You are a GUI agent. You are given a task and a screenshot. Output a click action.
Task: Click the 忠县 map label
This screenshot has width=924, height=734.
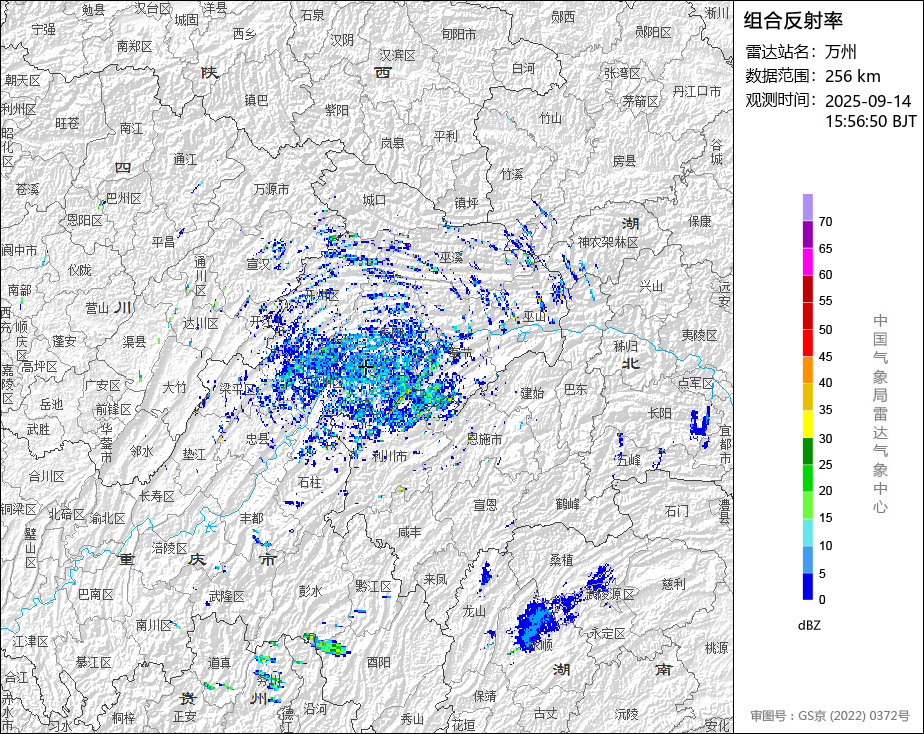click(x=258, y=439)
